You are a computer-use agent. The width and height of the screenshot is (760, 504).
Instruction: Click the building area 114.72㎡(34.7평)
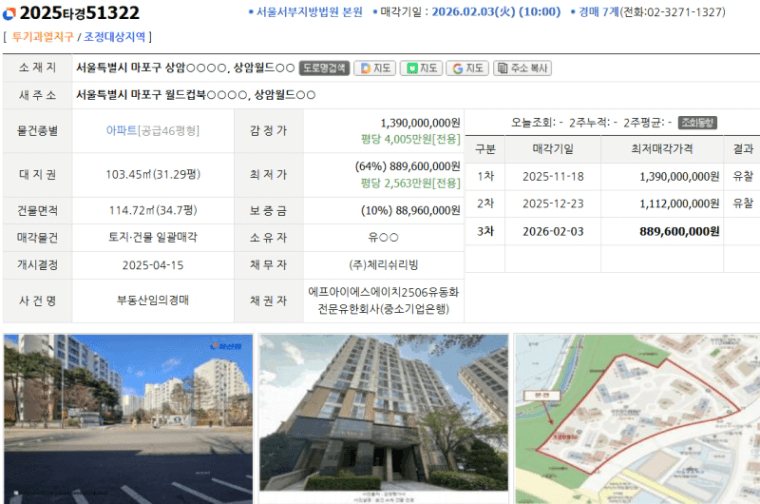pyautogui.click(x=153, y=210)
